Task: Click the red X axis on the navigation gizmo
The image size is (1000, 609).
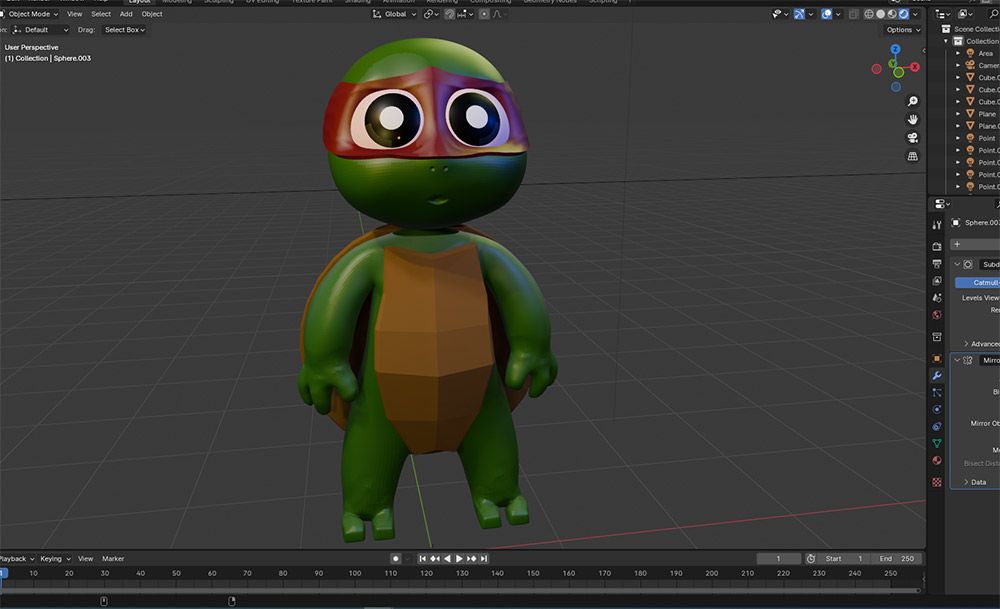Action: [x=915, y=66]
